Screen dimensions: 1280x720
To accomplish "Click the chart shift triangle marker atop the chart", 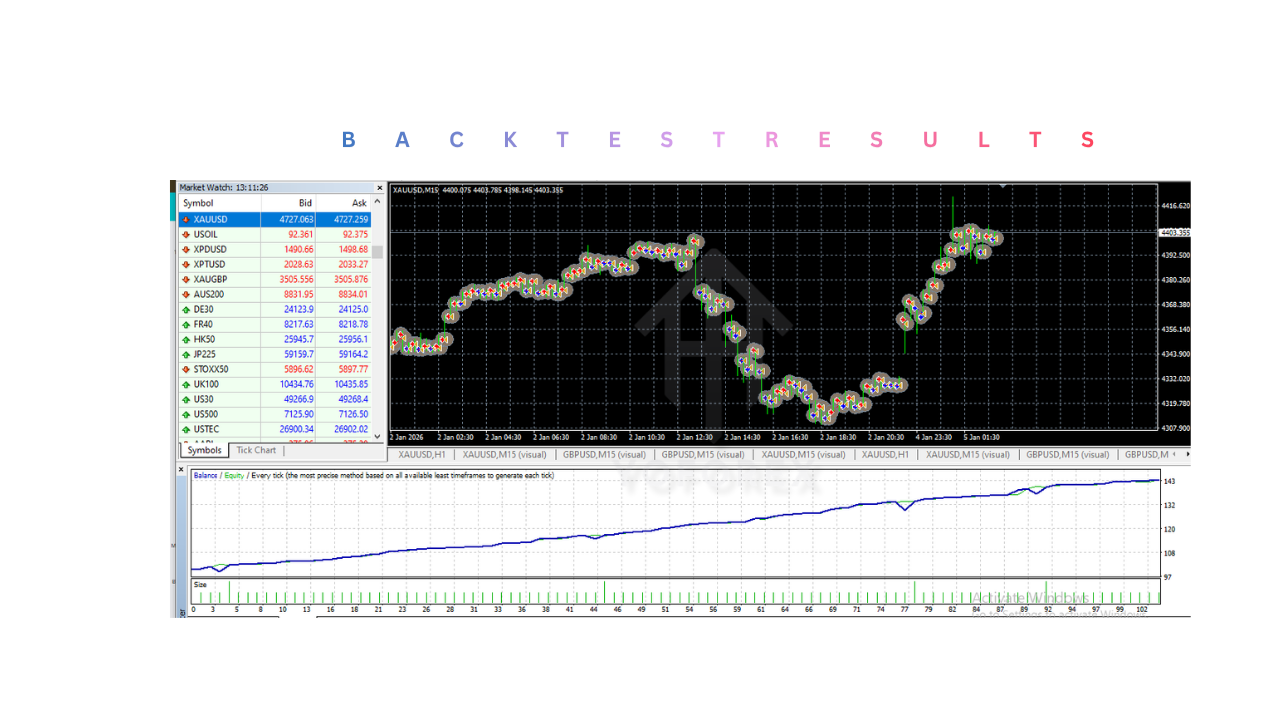I will 1004,186.
